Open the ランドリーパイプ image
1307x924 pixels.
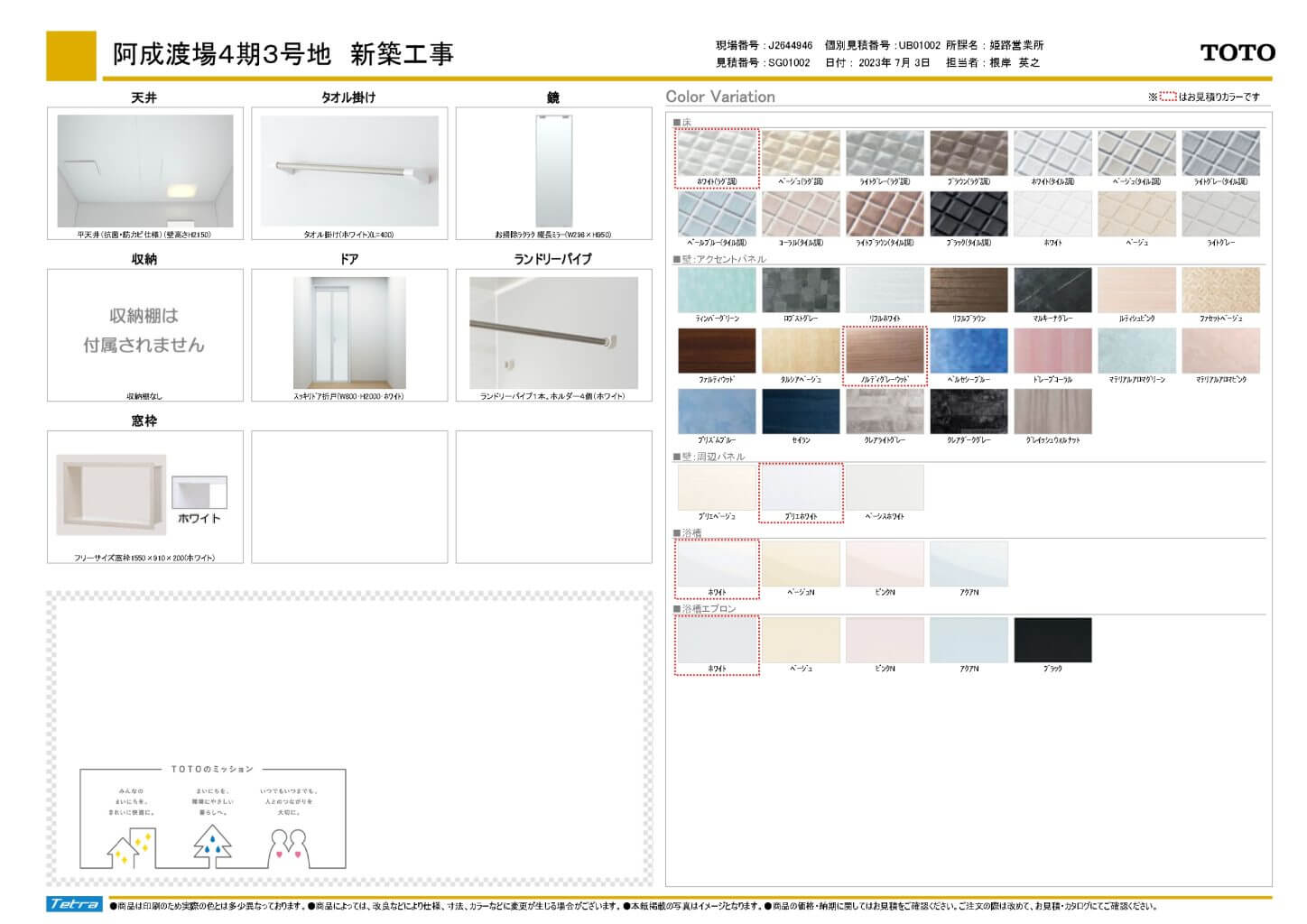(553, 332)
